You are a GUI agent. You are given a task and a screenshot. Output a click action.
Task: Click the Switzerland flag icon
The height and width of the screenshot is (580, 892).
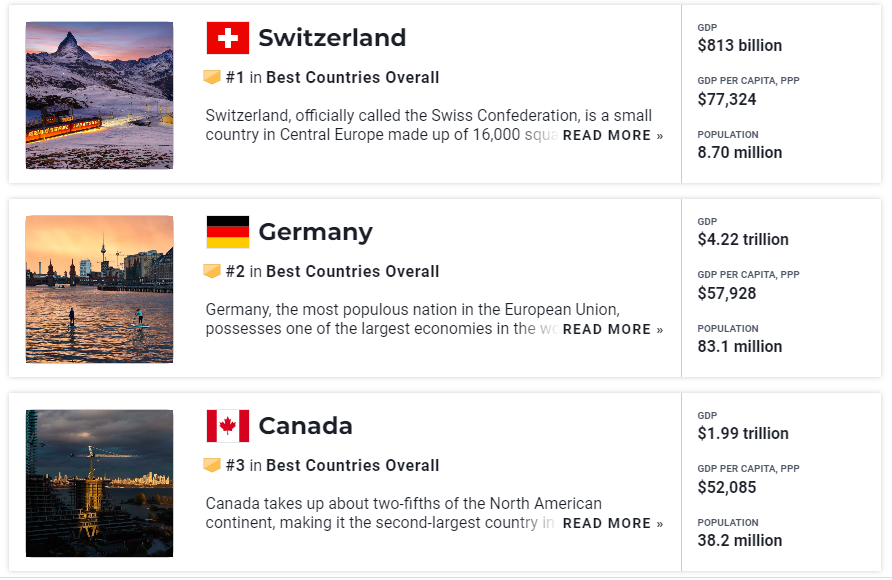pos(228,38)
